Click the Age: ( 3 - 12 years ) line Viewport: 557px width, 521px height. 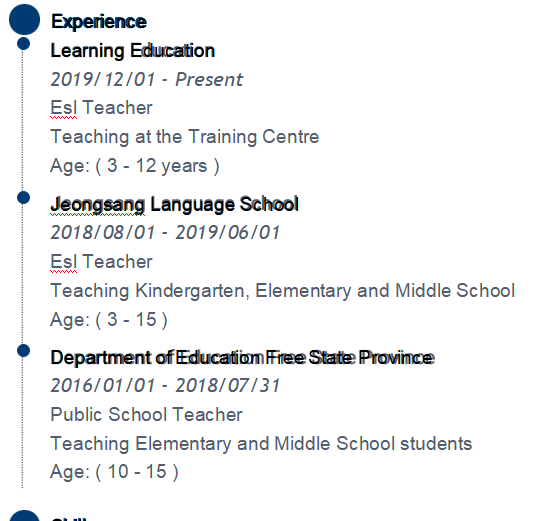pos(135,166)
